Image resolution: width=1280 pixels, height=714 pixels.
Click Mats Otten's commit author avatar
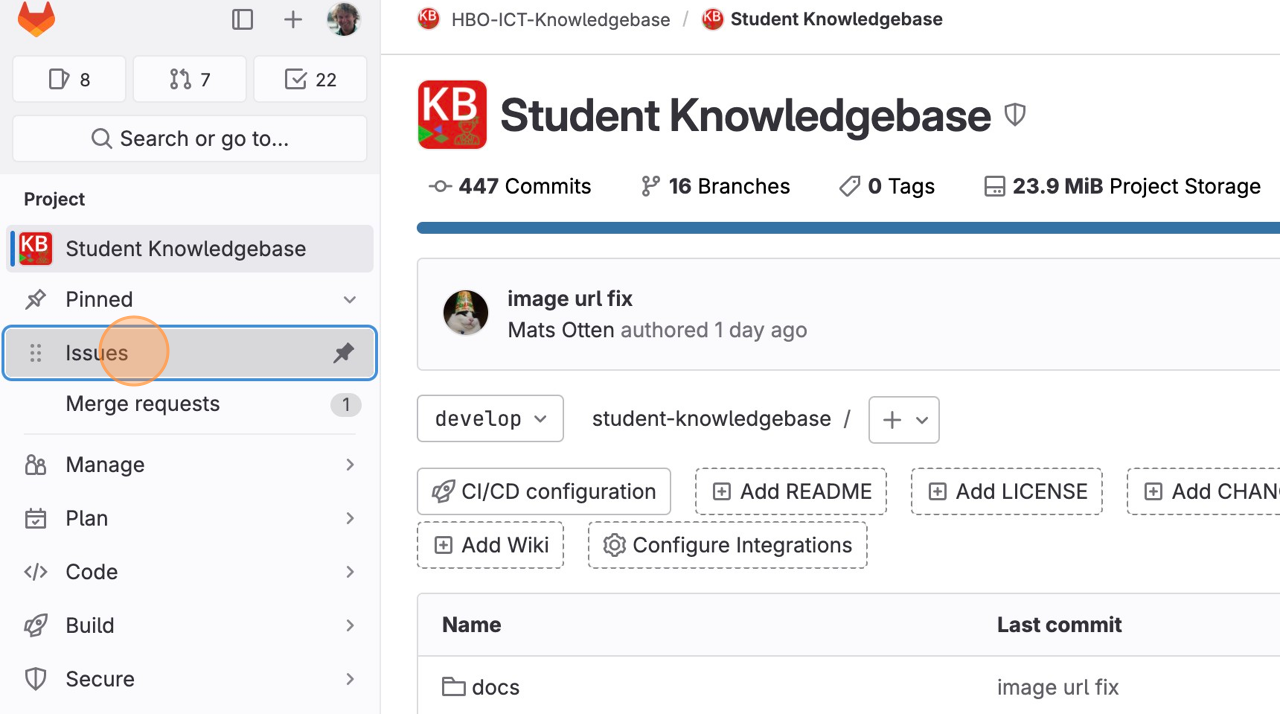click(466, 314)
